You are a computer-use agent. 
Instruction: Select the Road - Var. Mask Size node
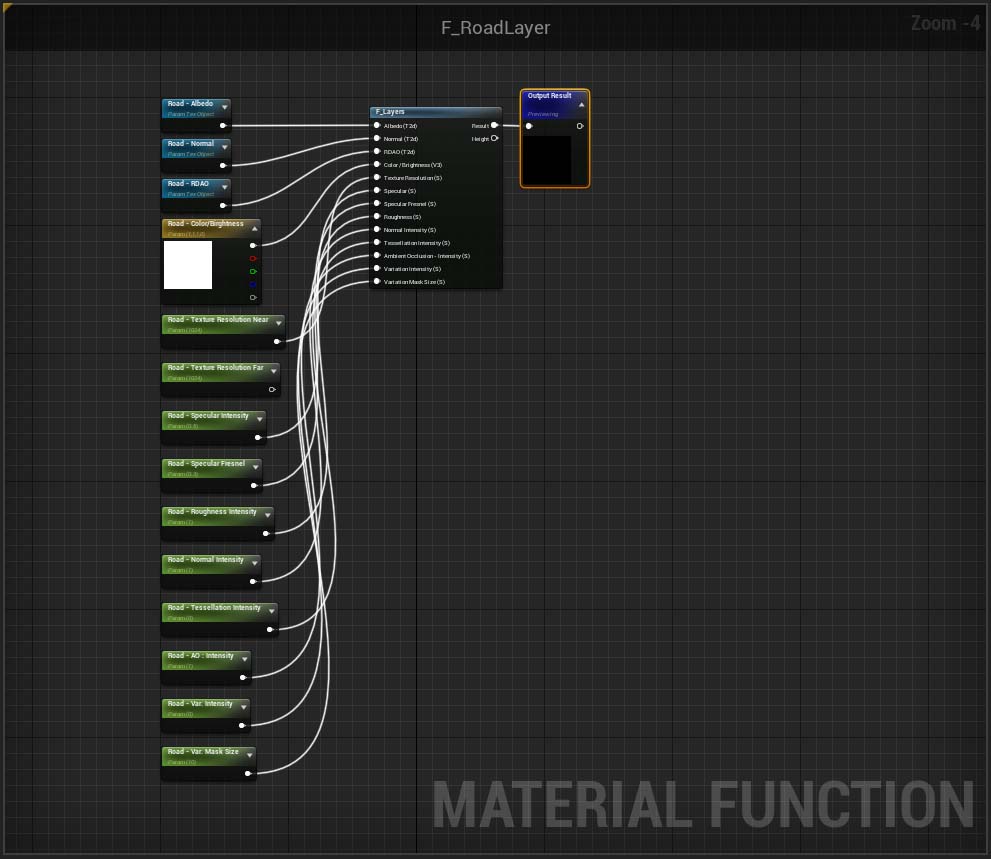click(209, 756)
